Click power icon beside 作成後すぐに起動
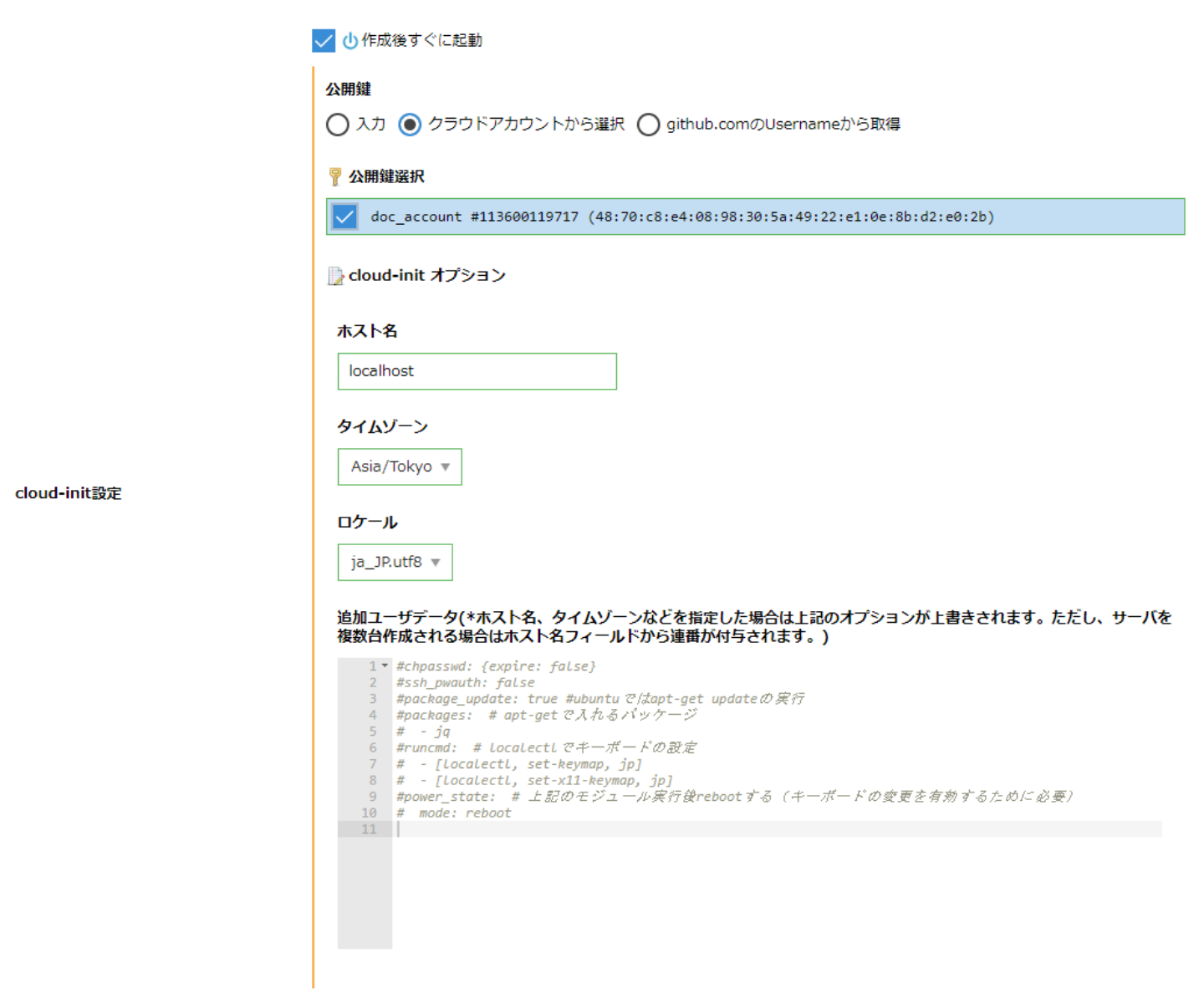Viewport: 1204px width, 989px height. tap(350, 41)
